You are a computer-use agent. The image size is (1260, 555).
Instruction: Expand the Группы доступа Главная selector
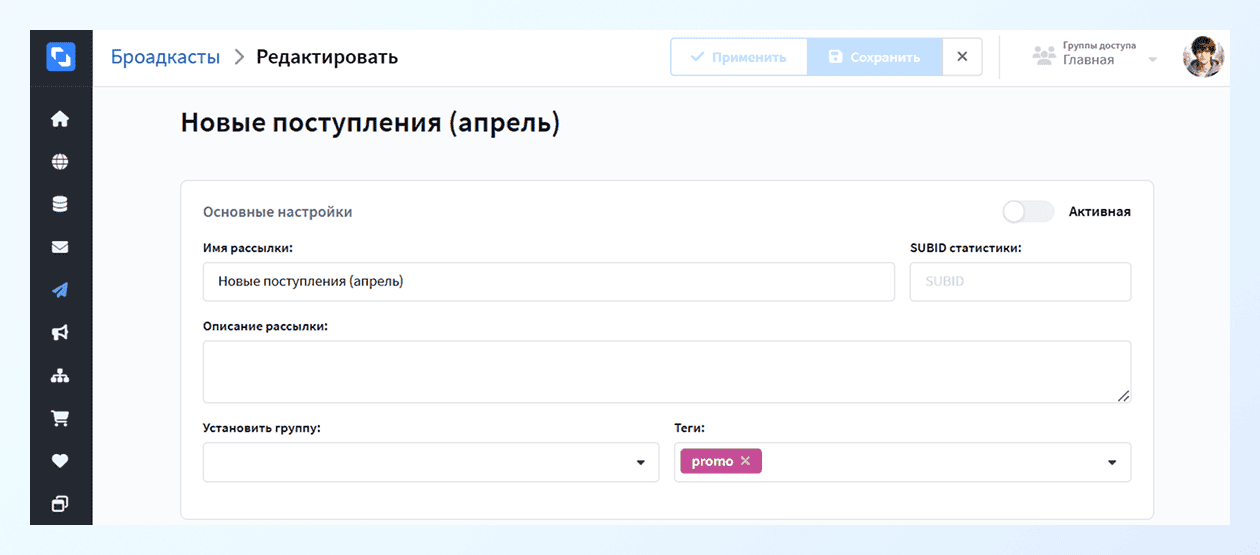pyautogui.click(x=1097, y=57)
